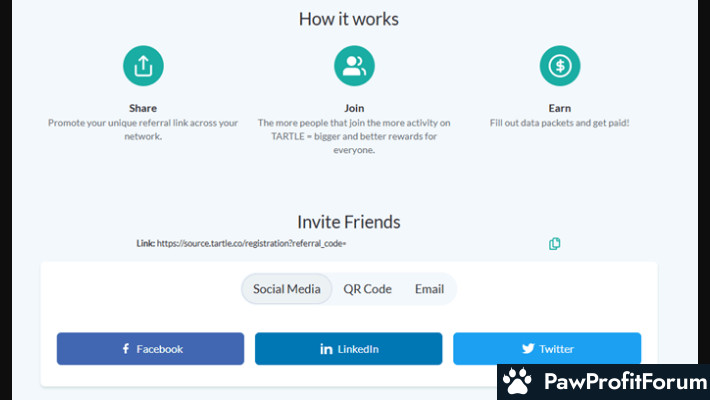Click the "Earn" step title
Image resolution: width=710 pixels, height=400 pixels.
(560, 108)
